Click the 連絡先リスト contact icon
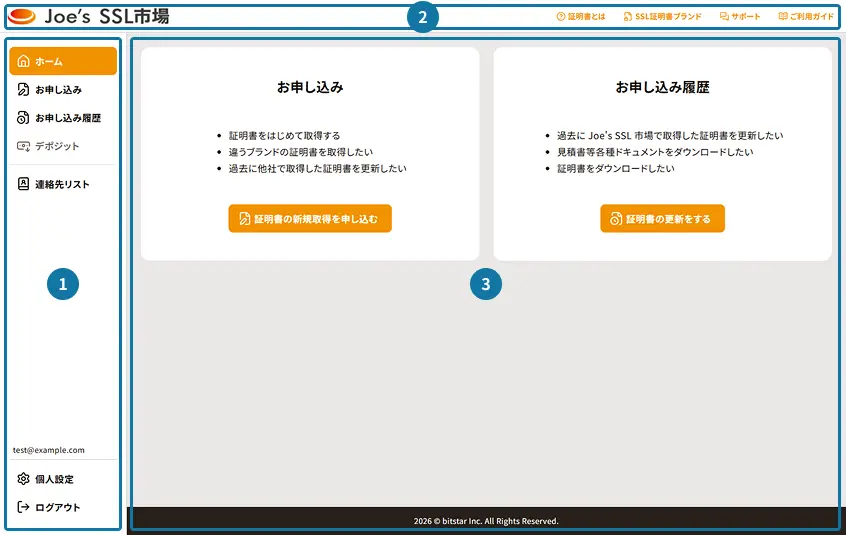Viewport: 846px width, 535px height. click(x=23, y=184)
